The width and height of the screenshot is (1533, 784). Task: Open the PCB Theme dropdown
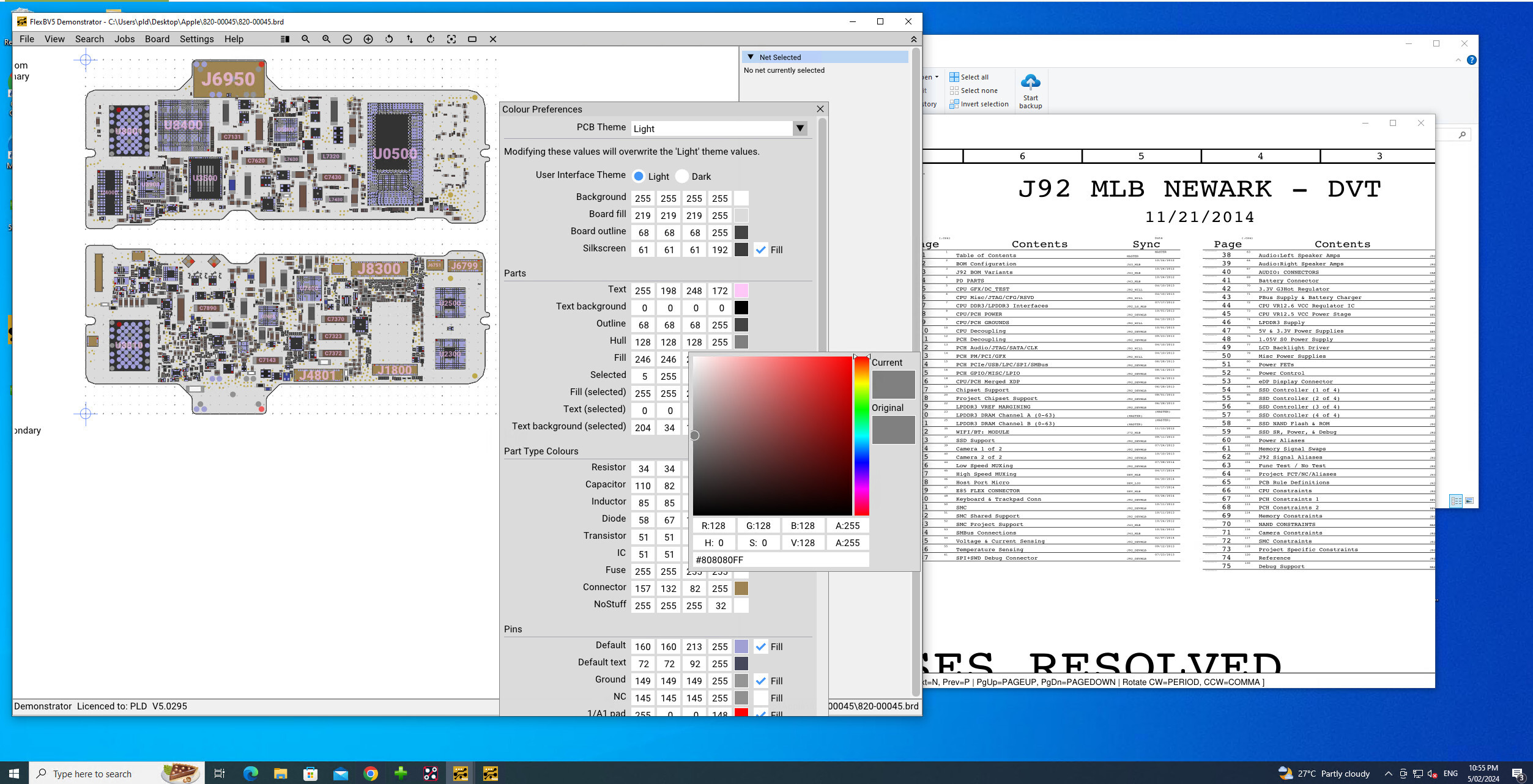coord(800,128)
